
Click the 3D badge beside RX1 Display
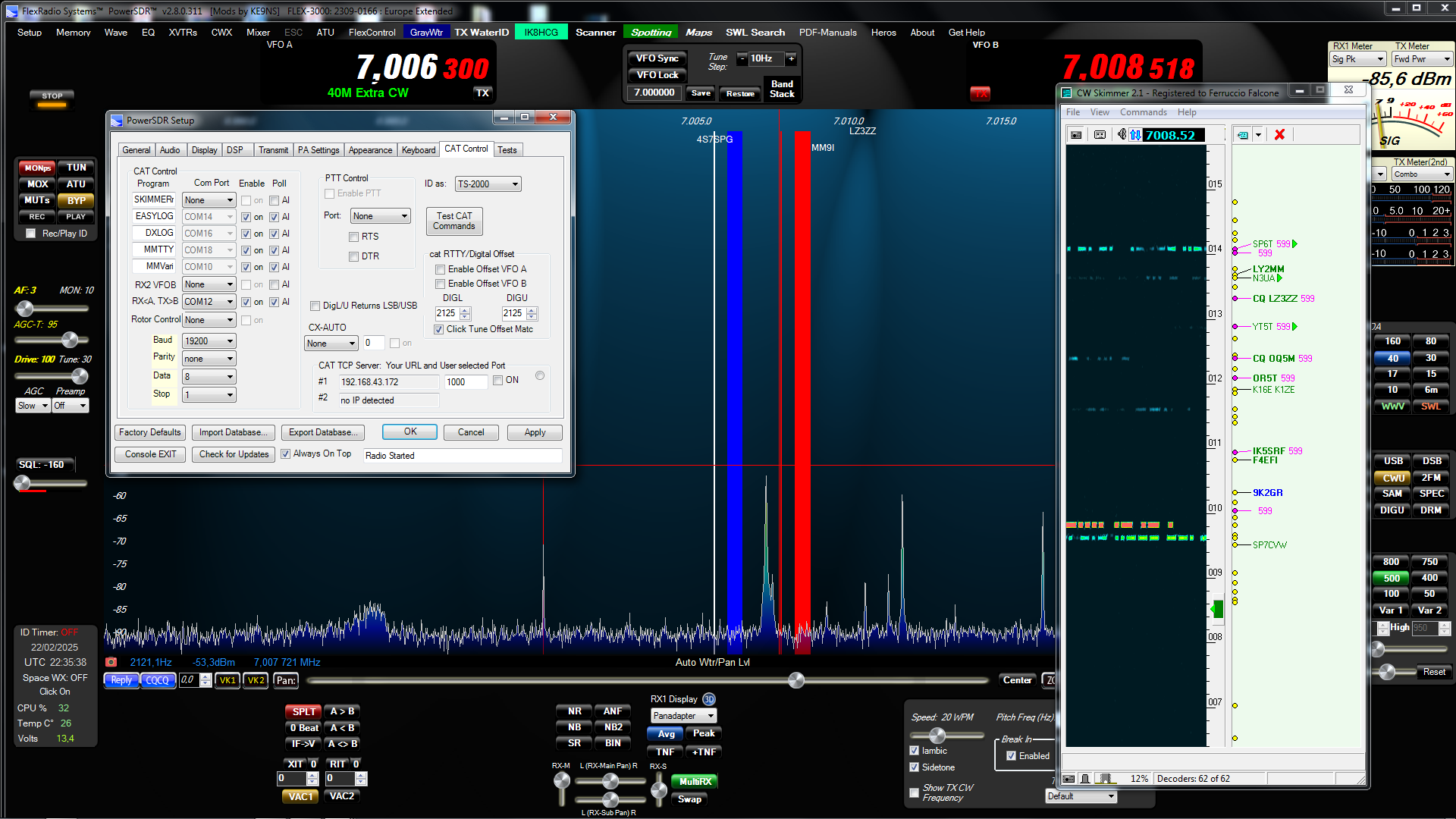click(x=708, y=699)
